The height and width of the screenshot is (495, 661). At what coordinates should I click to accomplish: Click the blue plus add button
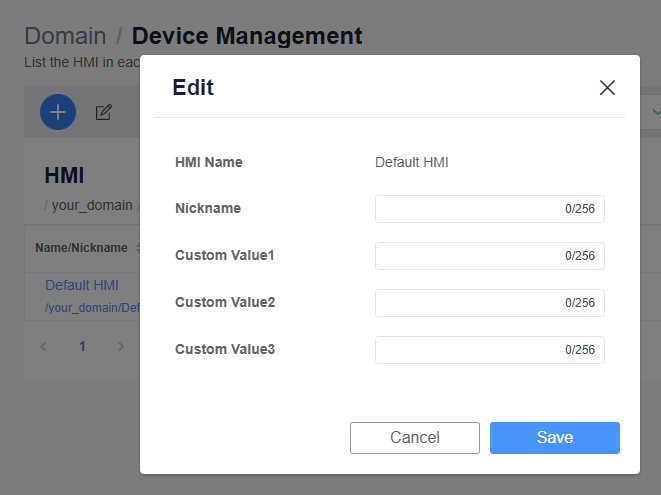tap(58, 112)
